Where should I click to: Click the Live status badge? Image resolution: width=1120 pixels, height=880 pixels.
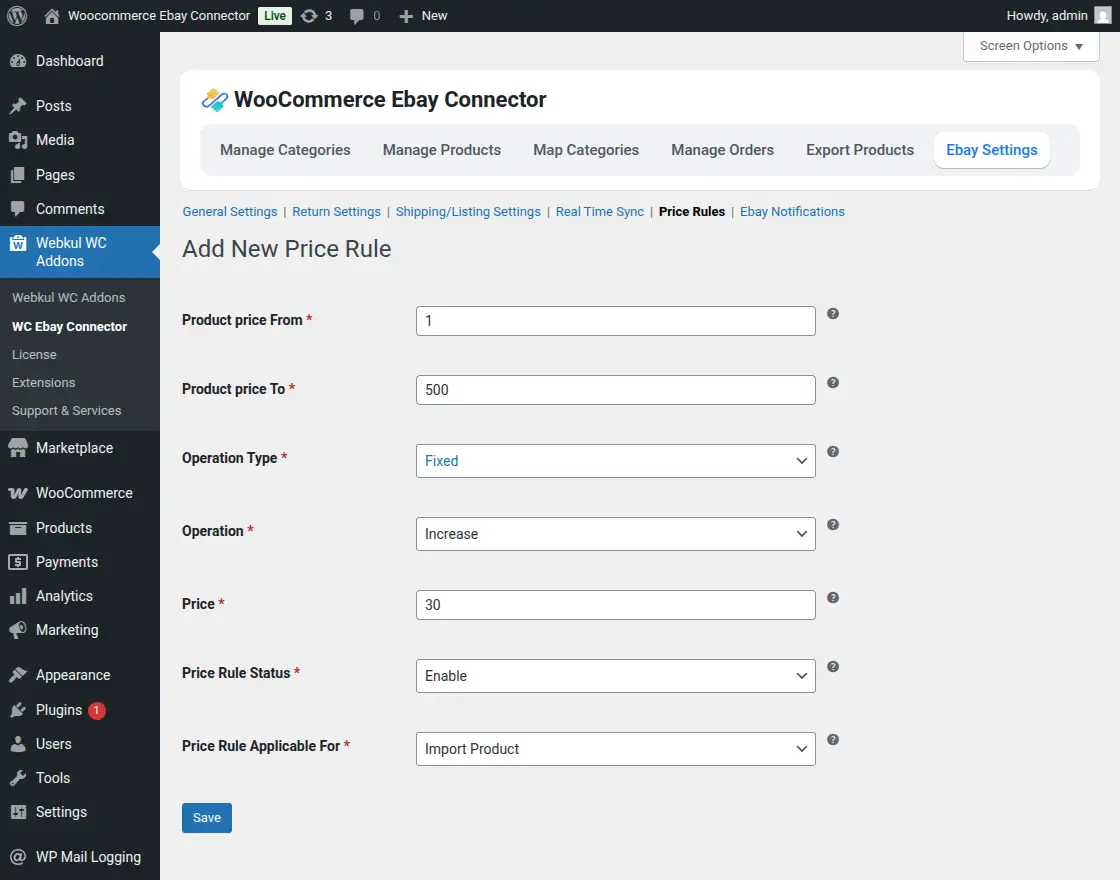[x=275, y=16]
